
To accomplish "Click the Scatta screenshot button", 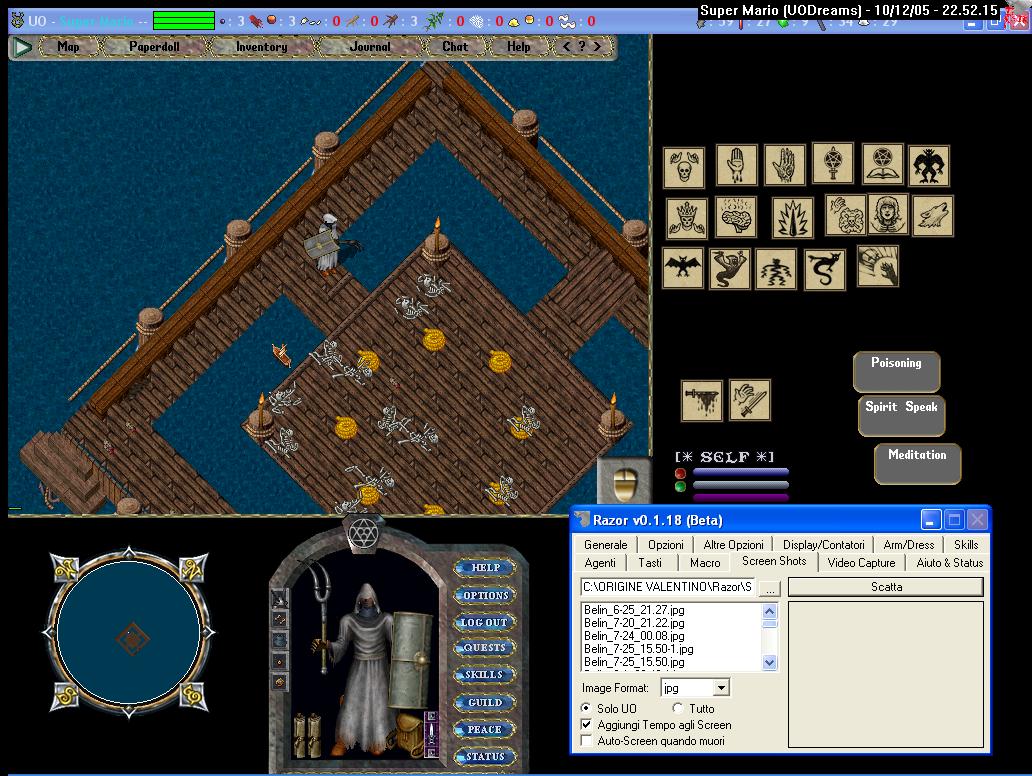I will coord(886,587).
